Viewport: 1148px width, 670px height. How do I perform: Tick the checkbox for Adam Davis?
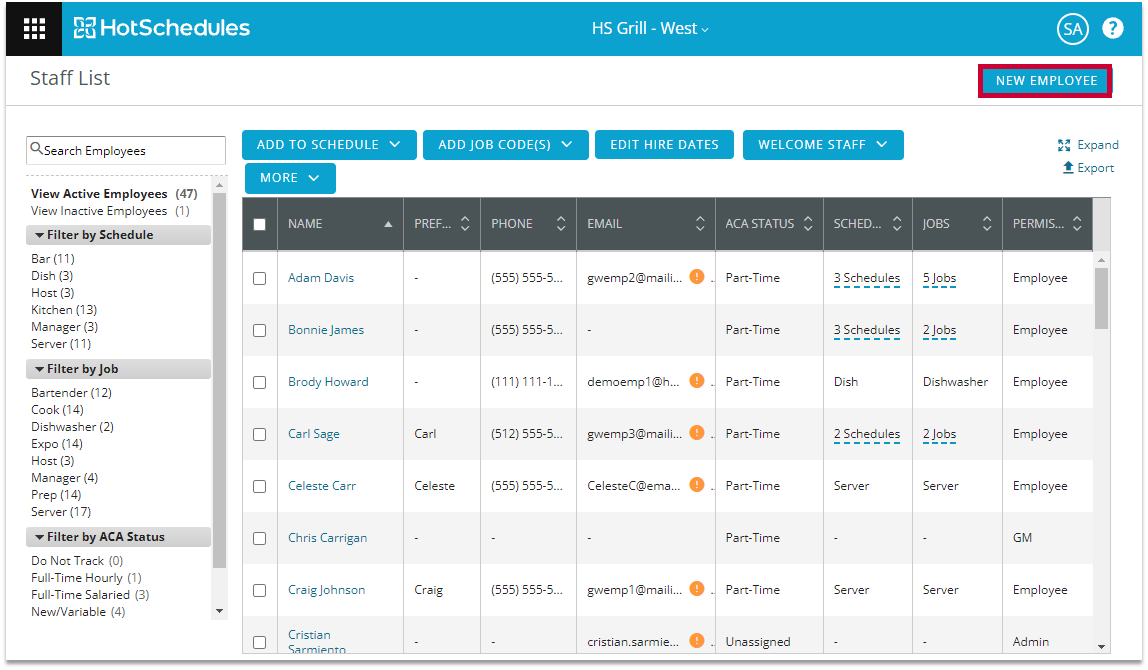pyautogui.click(x=260, y=278)
